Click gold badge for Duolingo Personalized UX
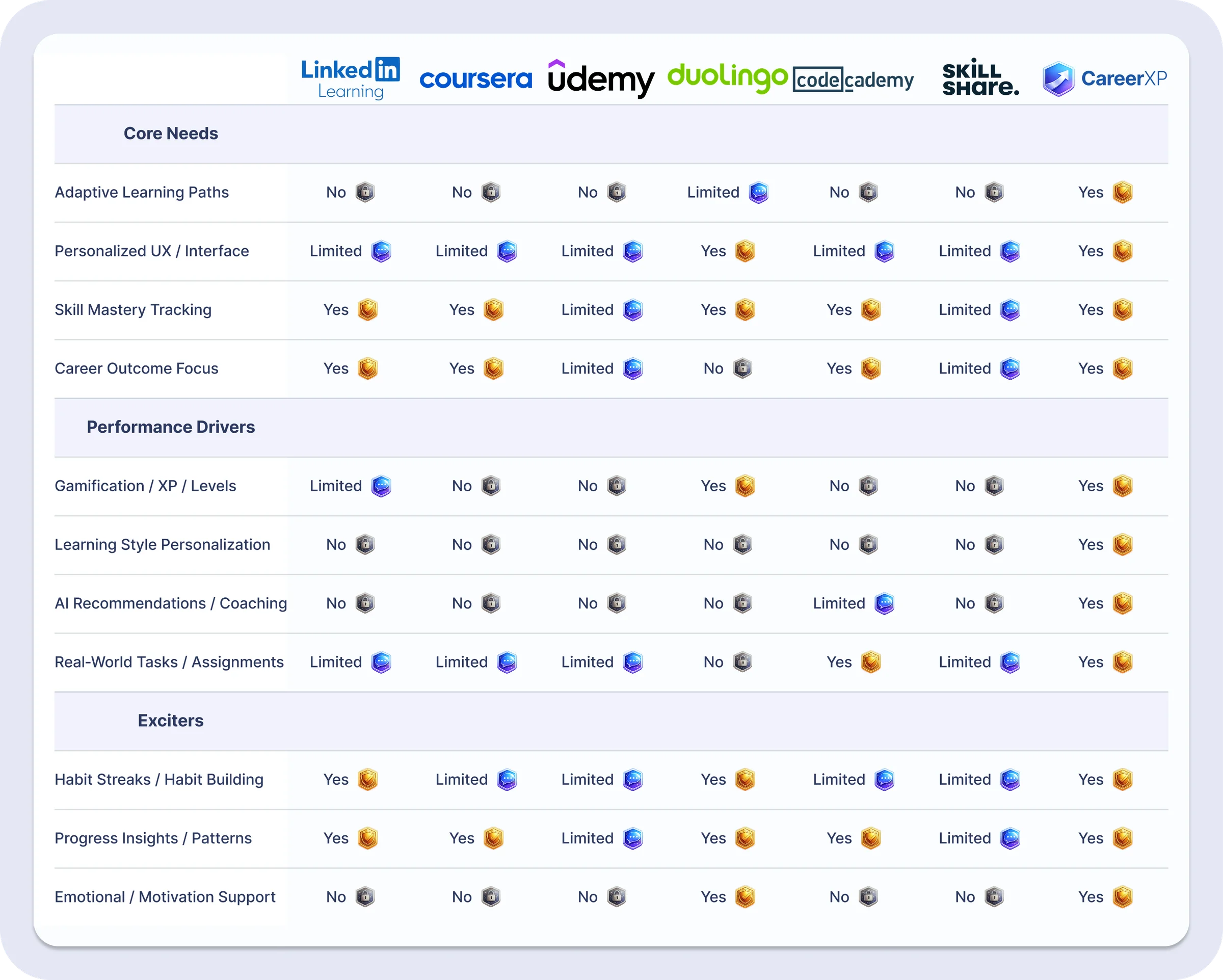This screenshot has height=980, width=1223. [x=745, y=251]
